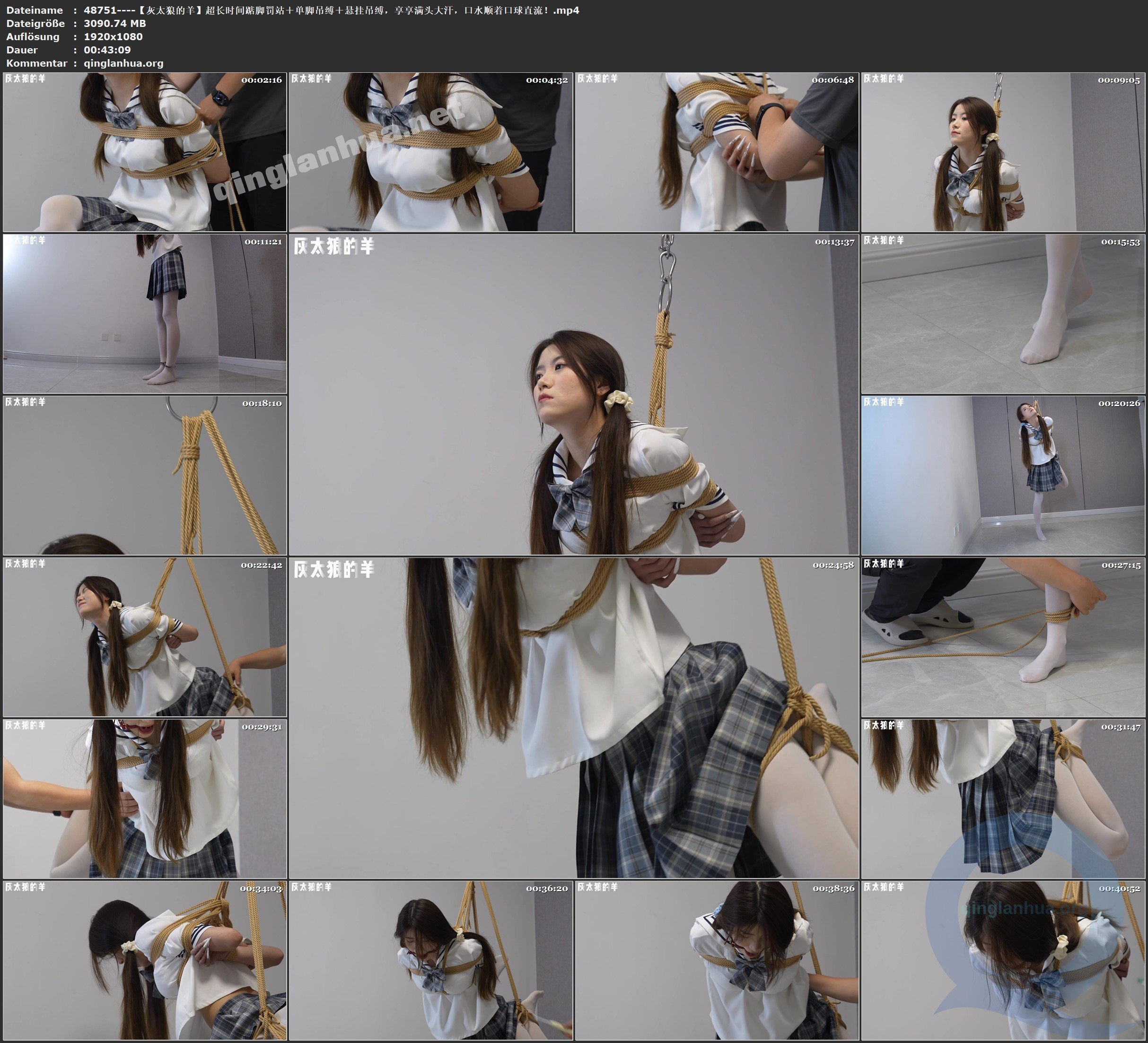Open the 00:18:10 ring close-up frame
Viewport: 1148px width, 1043px height.
(x=145, y=475)
